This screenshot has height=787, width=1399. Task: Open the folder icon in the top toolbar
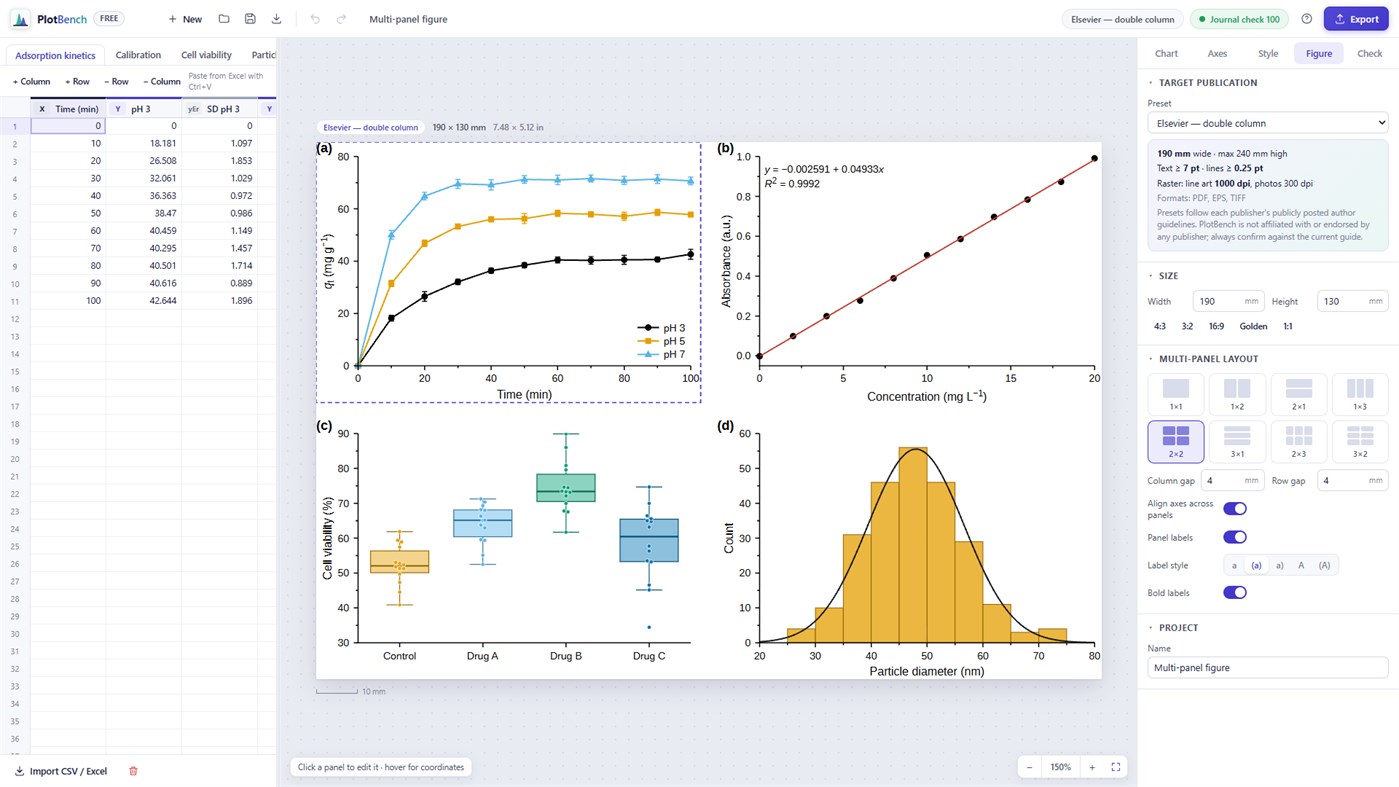coord(224,19)
